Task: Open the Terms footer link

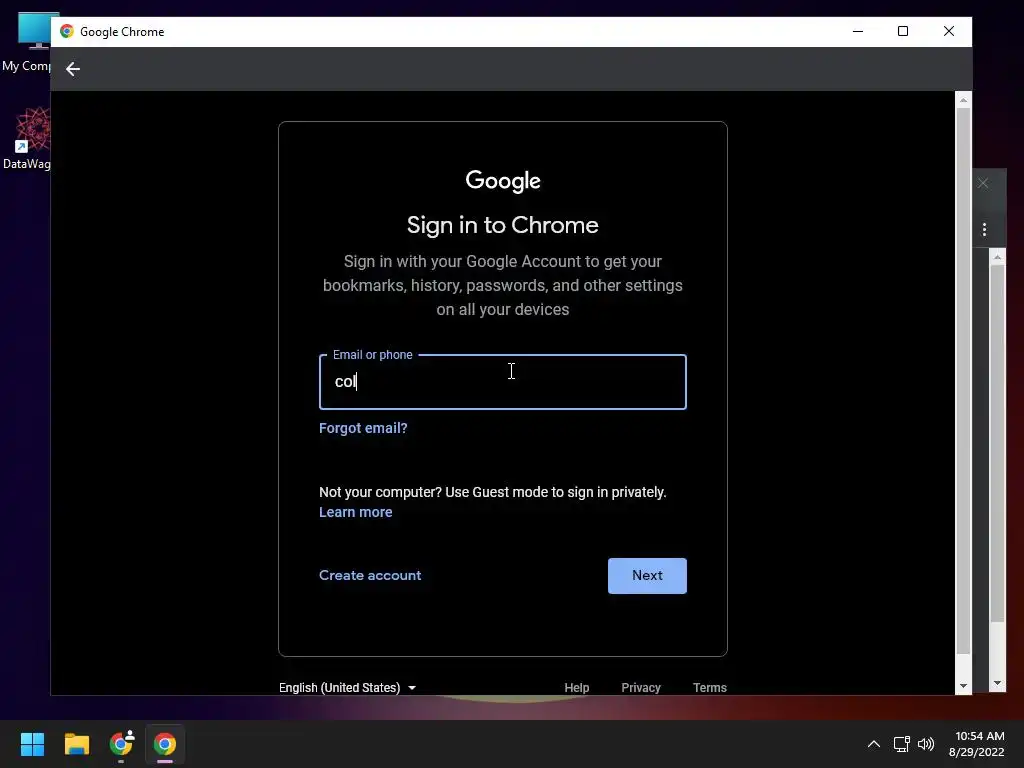Action: (x=709, y=688)
